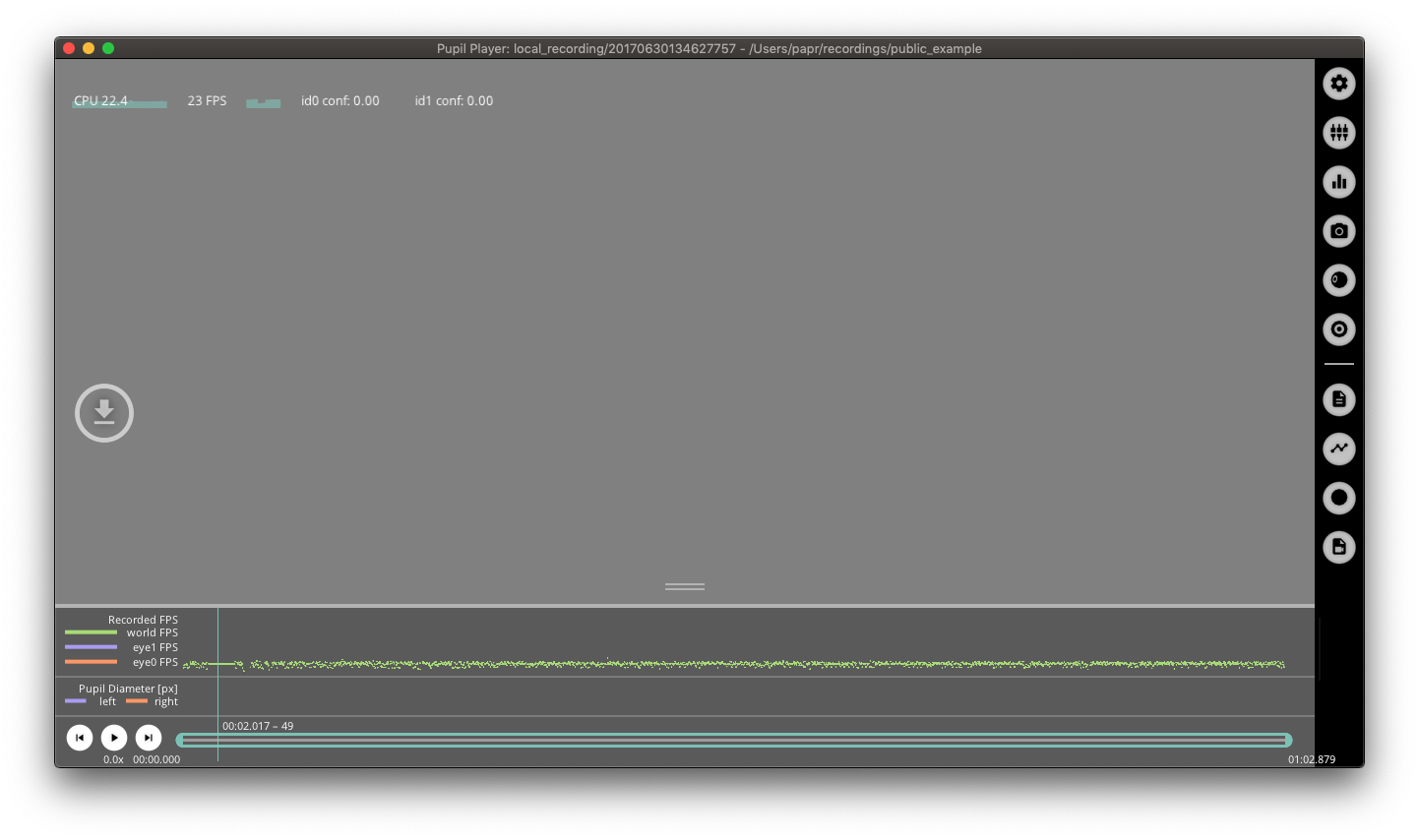Open the circular target plugin icon
The height and width of the screenshot is (840, 1419).
(x=1339, y=330)
